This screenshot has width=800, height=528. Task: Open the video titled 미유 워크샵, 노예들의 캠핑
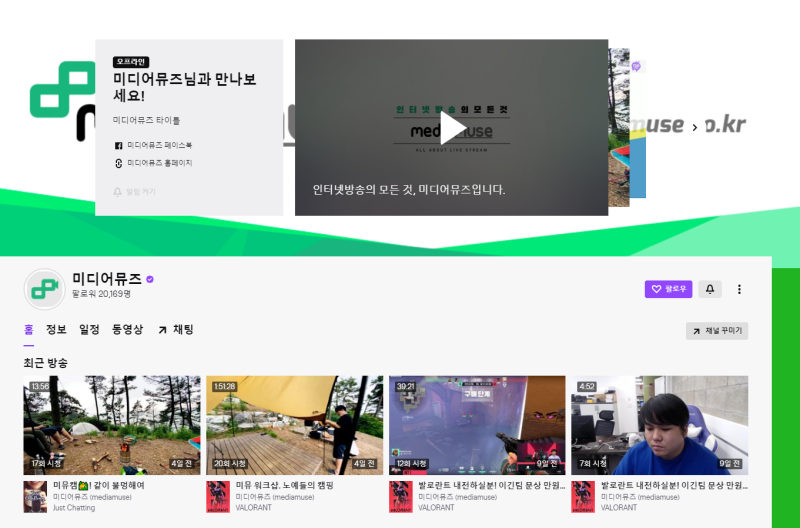click(x=285, y=485)
